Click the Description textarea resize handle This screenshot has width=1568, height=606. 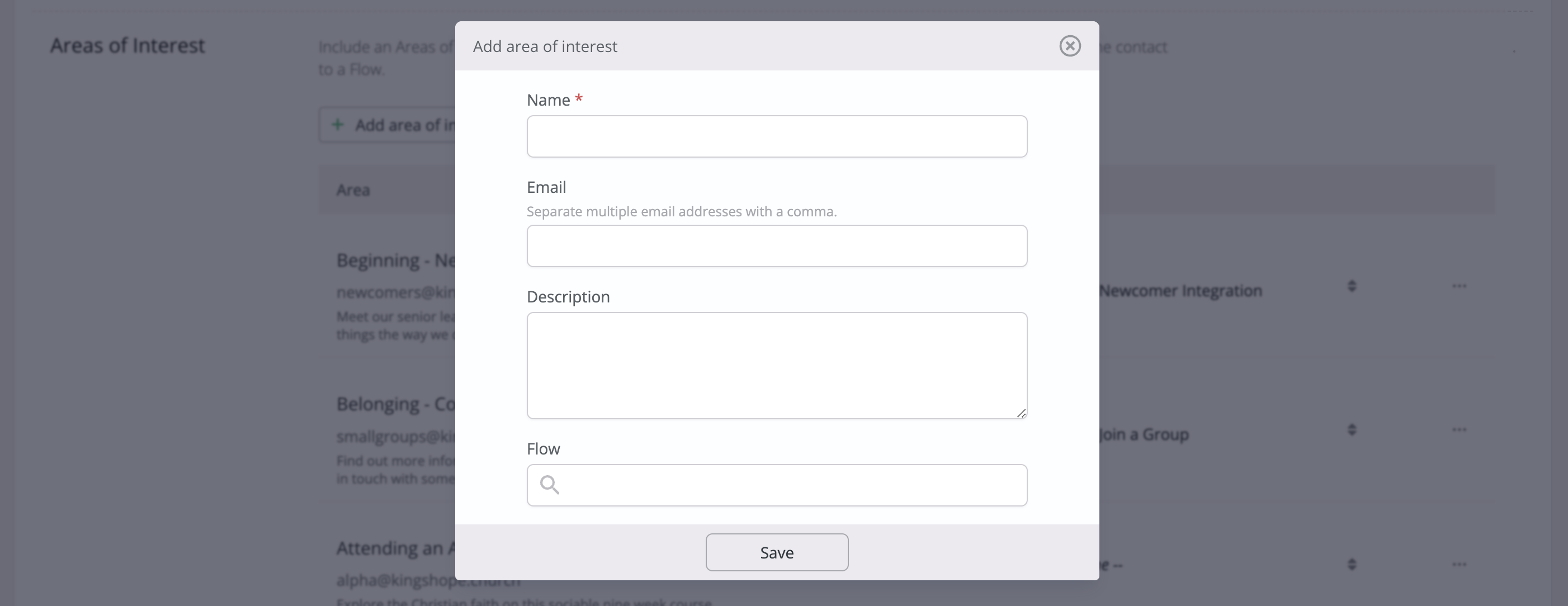[x=1021, y=413]
